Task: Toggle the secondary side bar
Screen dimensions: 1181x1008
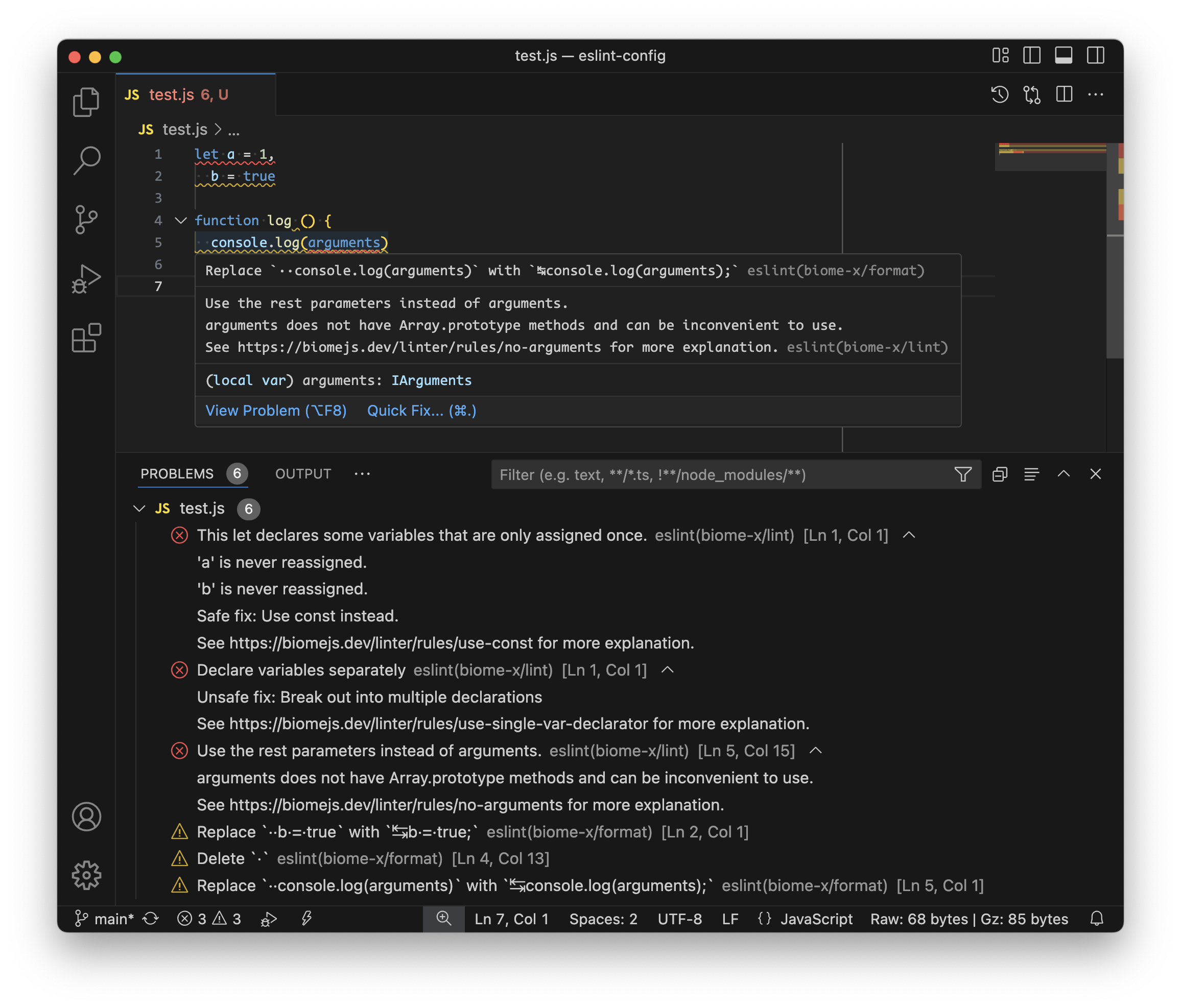Action: (x=1096, y=55)
